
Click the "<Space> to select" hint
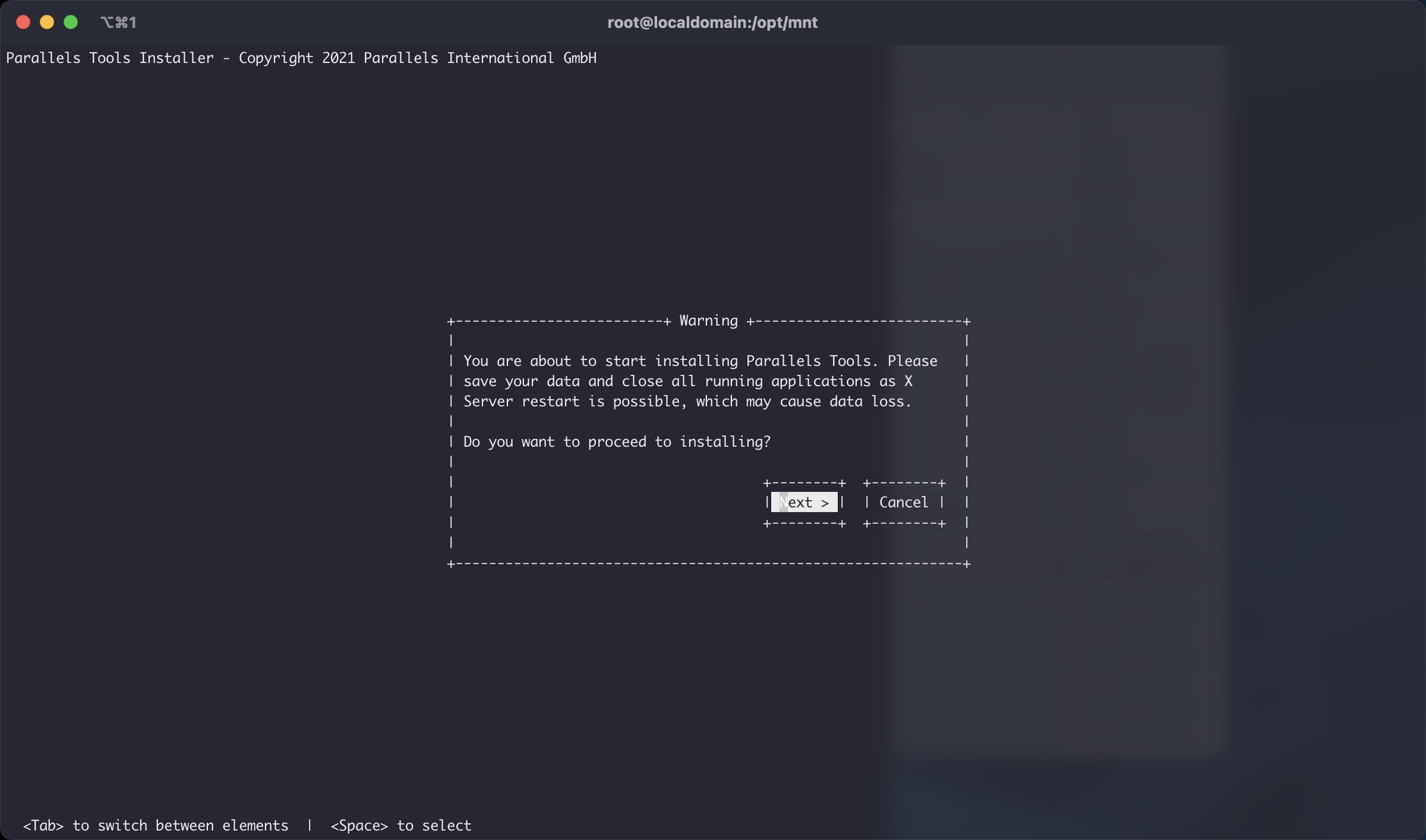(x=401, y=826)
